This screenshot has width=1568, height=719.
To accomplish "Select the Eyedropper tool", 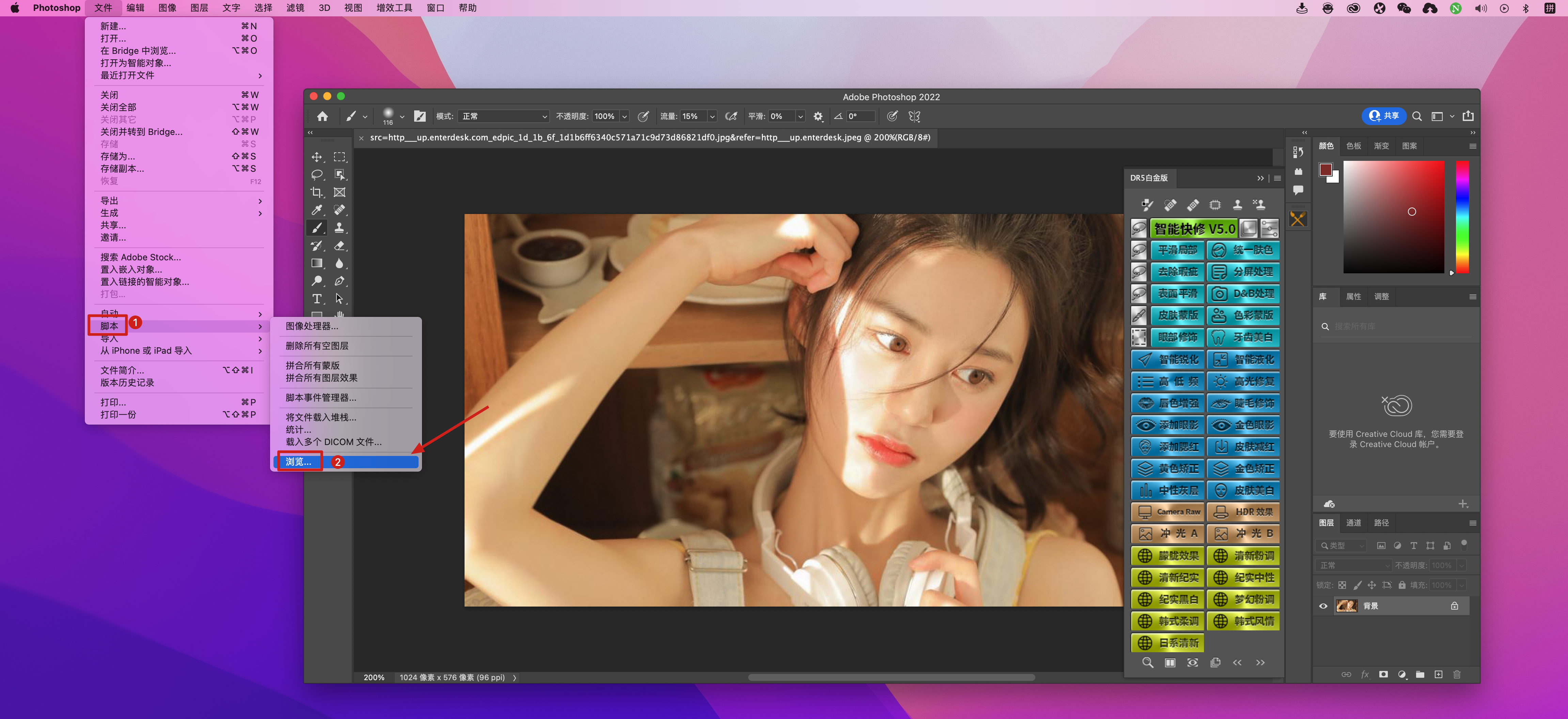I will coord(316,210).
